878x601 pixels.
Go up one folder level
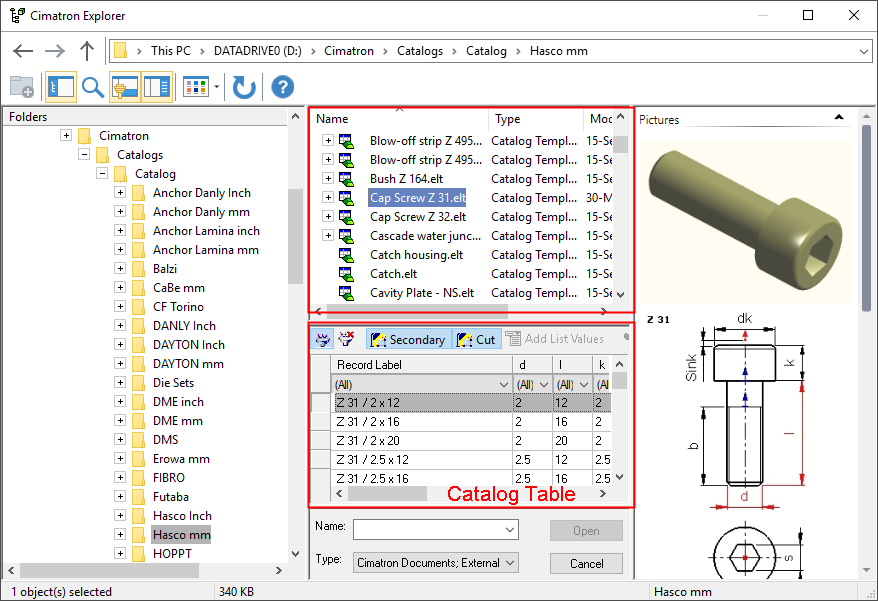[87, 51]
